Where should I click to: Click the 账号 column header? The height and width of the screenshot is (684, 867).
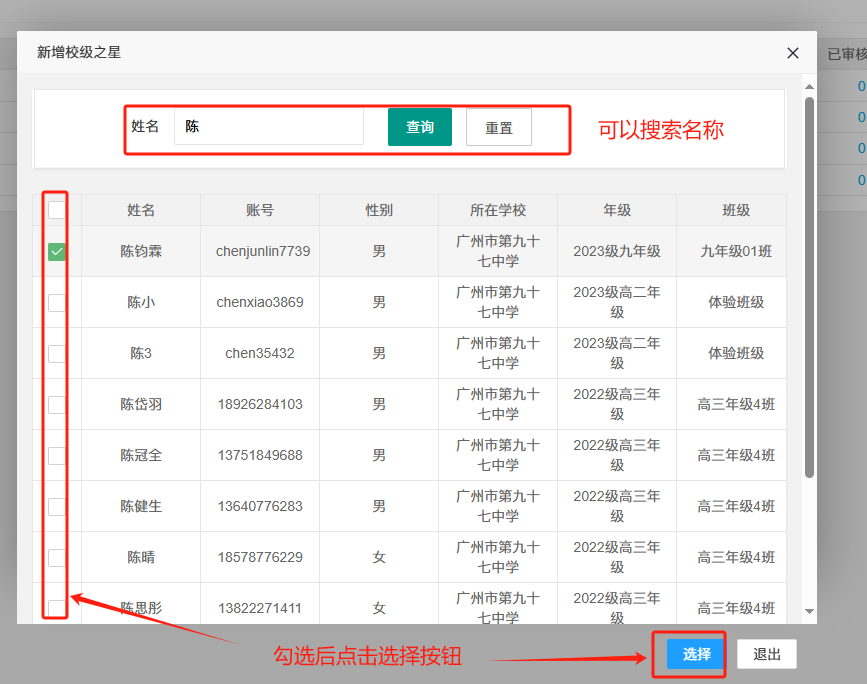tap(260, 210)
